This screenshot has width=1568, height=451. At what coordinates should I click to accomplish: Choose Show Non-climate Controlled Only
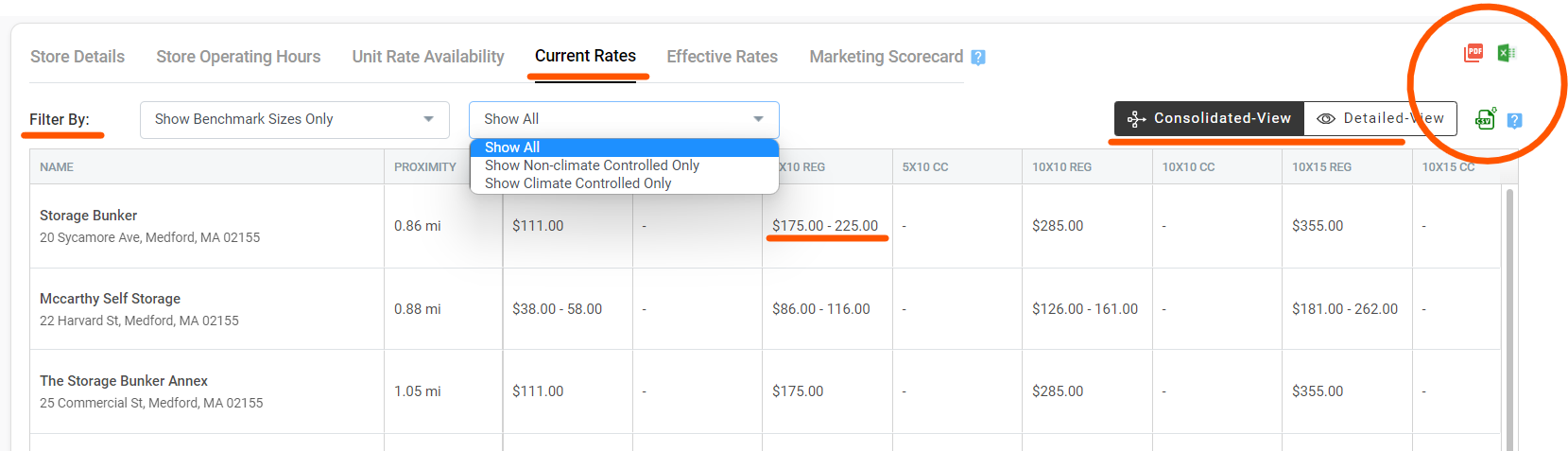click(624, 165)
